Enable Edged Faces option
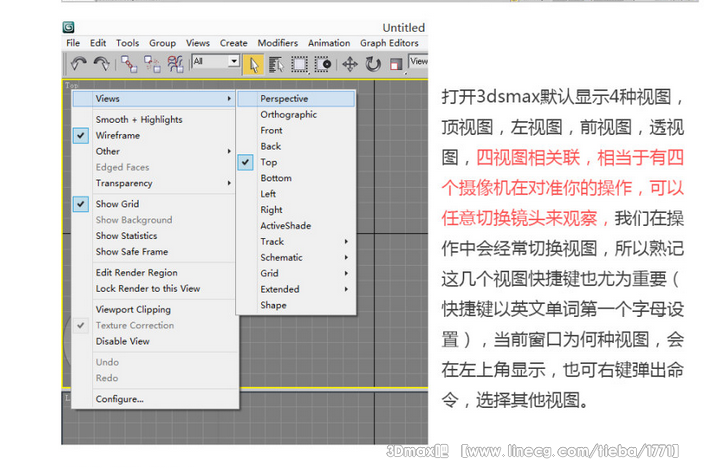708x468 pixels. pos(122,167)
